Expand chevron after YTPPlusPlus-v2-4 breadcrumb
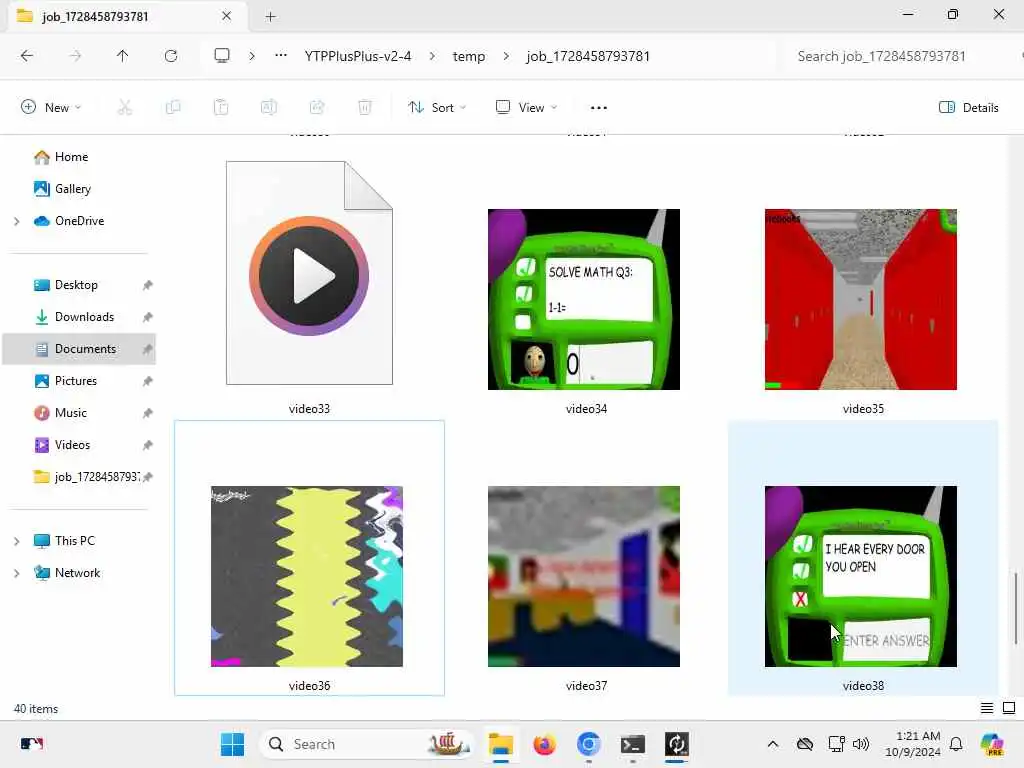Image resolution: width=1024 pixels, height=768 pixels. (x=432, y=56)
